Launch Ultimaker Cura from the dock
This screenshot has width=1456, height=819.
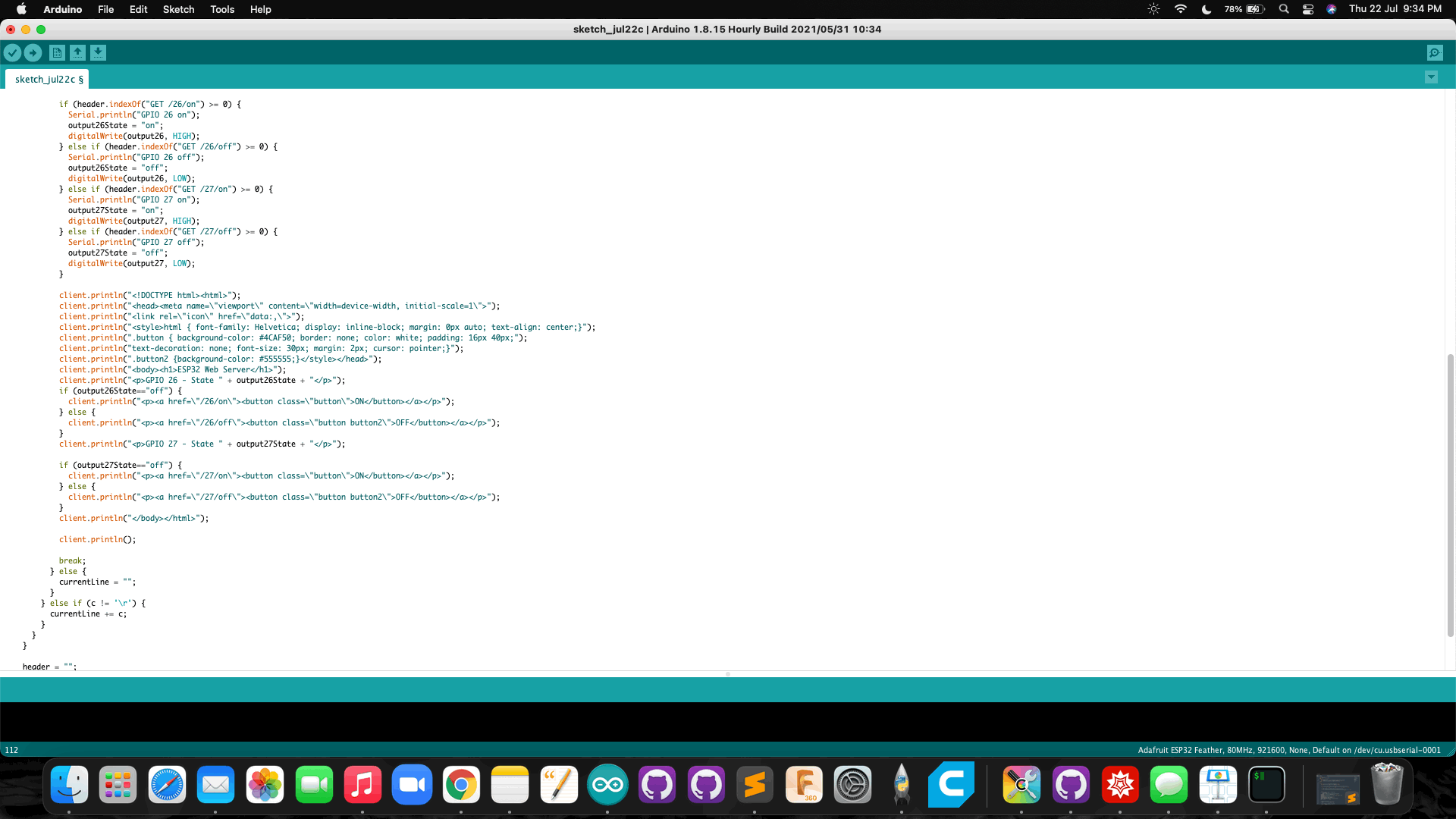[951, 784]
